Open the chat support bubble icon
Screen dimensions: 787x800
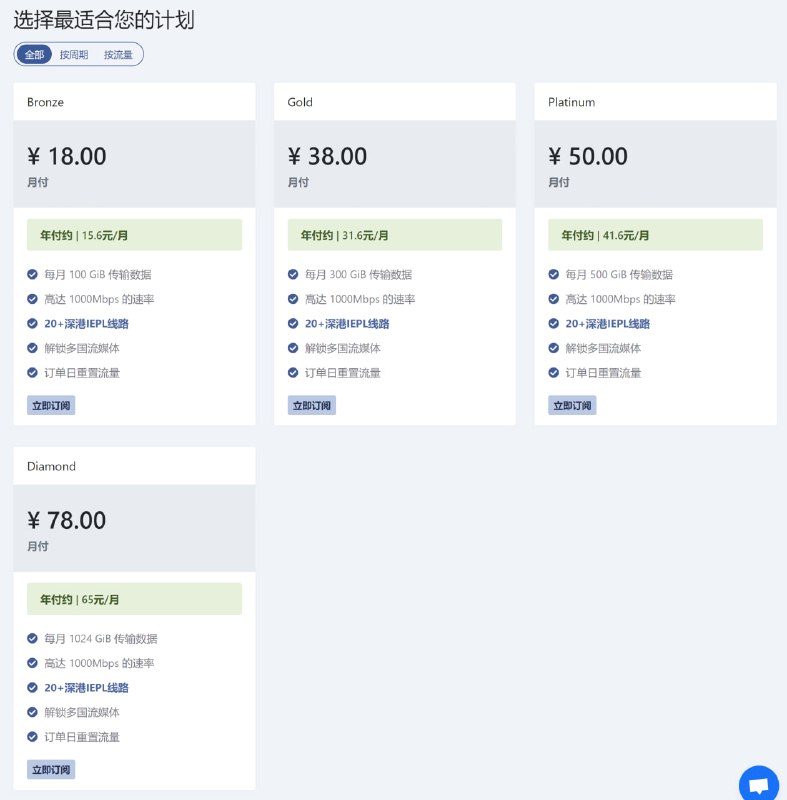coord(758,784)
